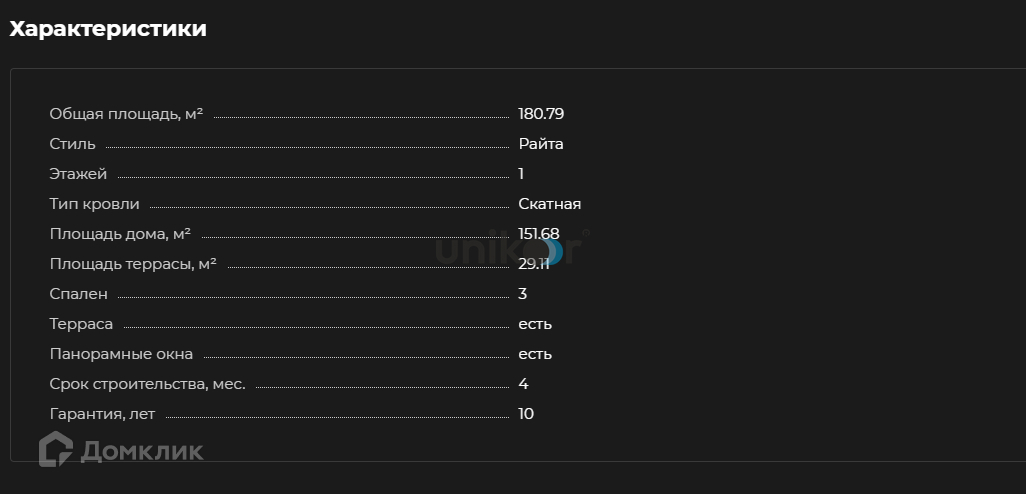The image size is (1026, 494).
Task: Click the Тип кровли label
Action: pos(95,204)
